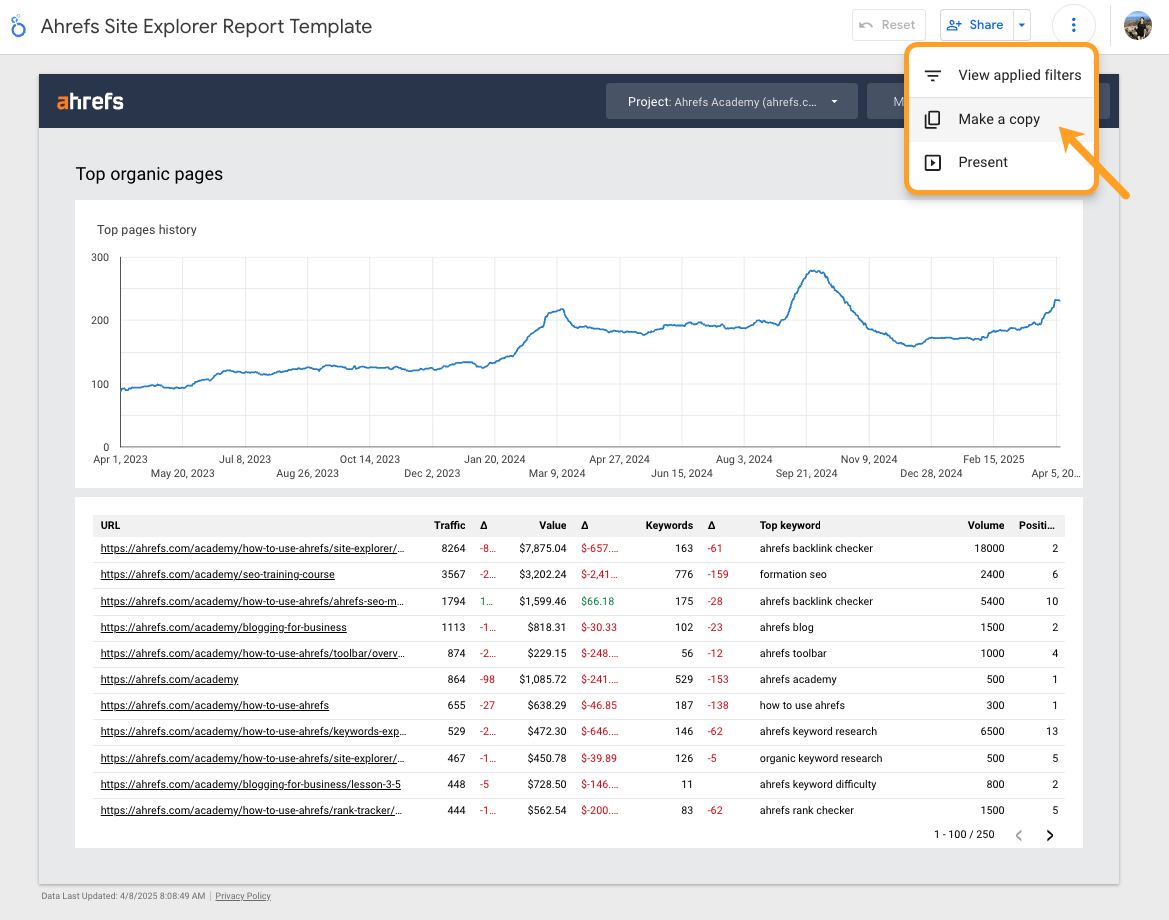The image size is (1169, 920).
Task: Click the previous page chevron in the pagination
Action: [1019, 835]
